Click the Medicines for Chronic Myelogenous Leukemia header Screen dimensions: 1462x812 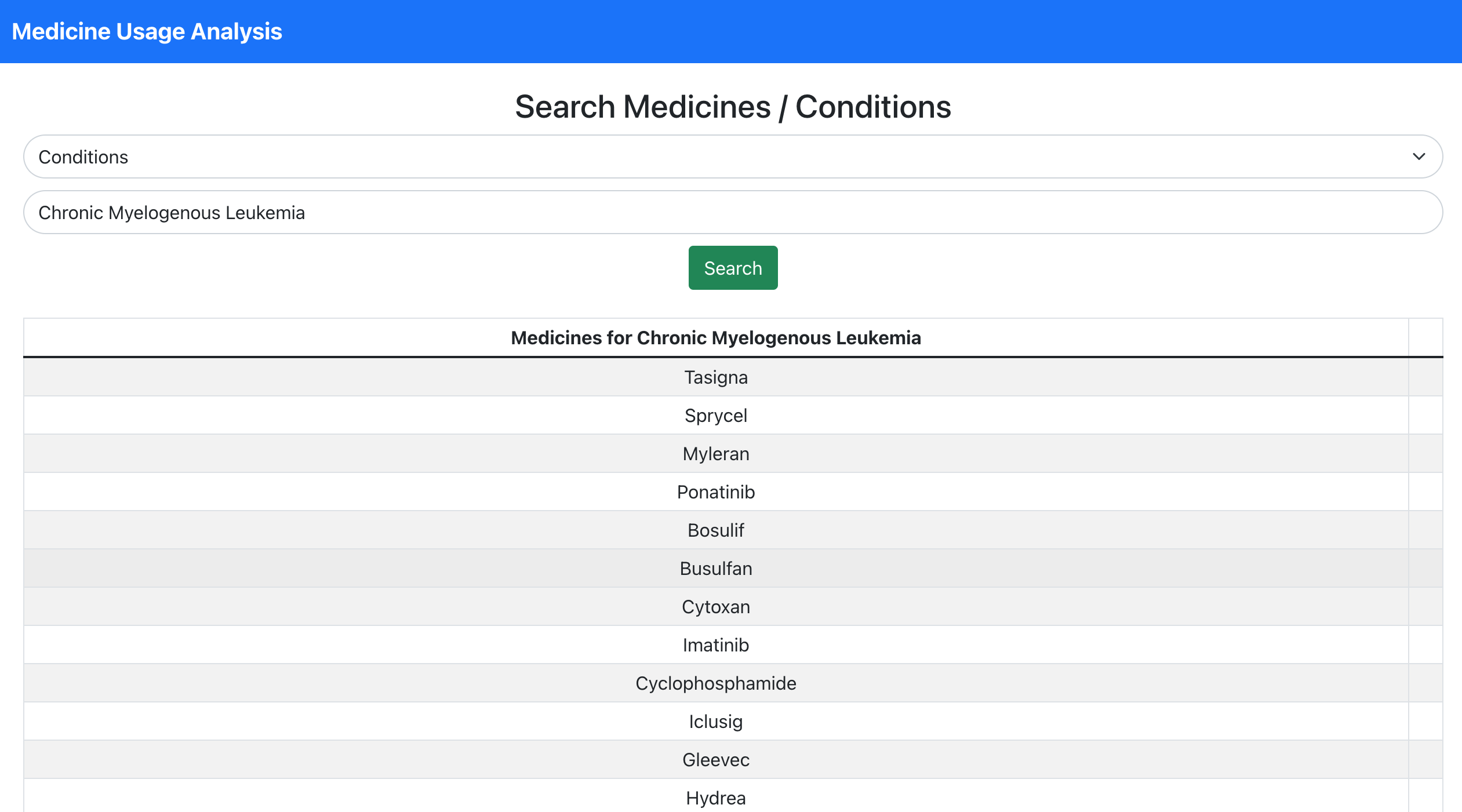pyautogui.click(x=715, y=338)
